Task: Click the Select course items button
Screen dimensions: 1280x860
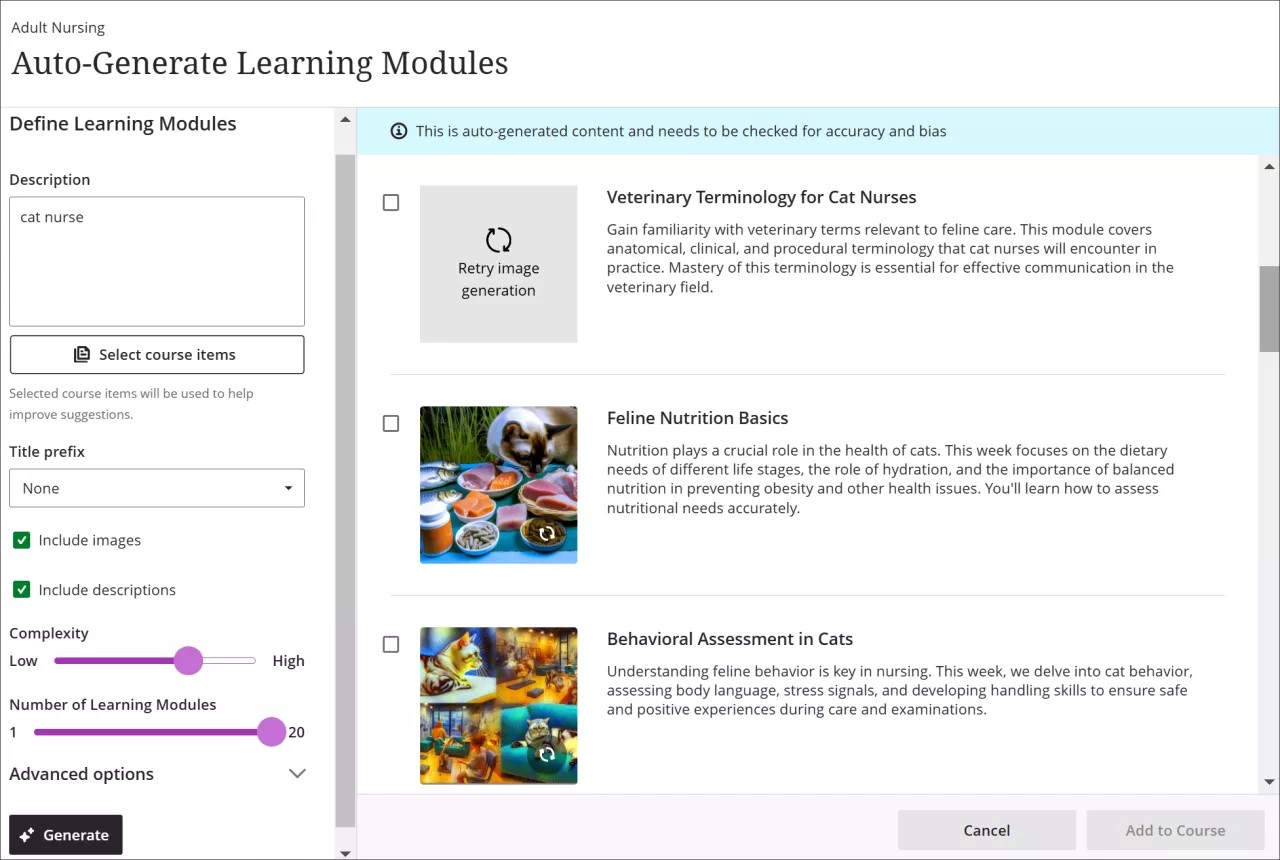Action: pyautogui.click(x=157, y=354)
